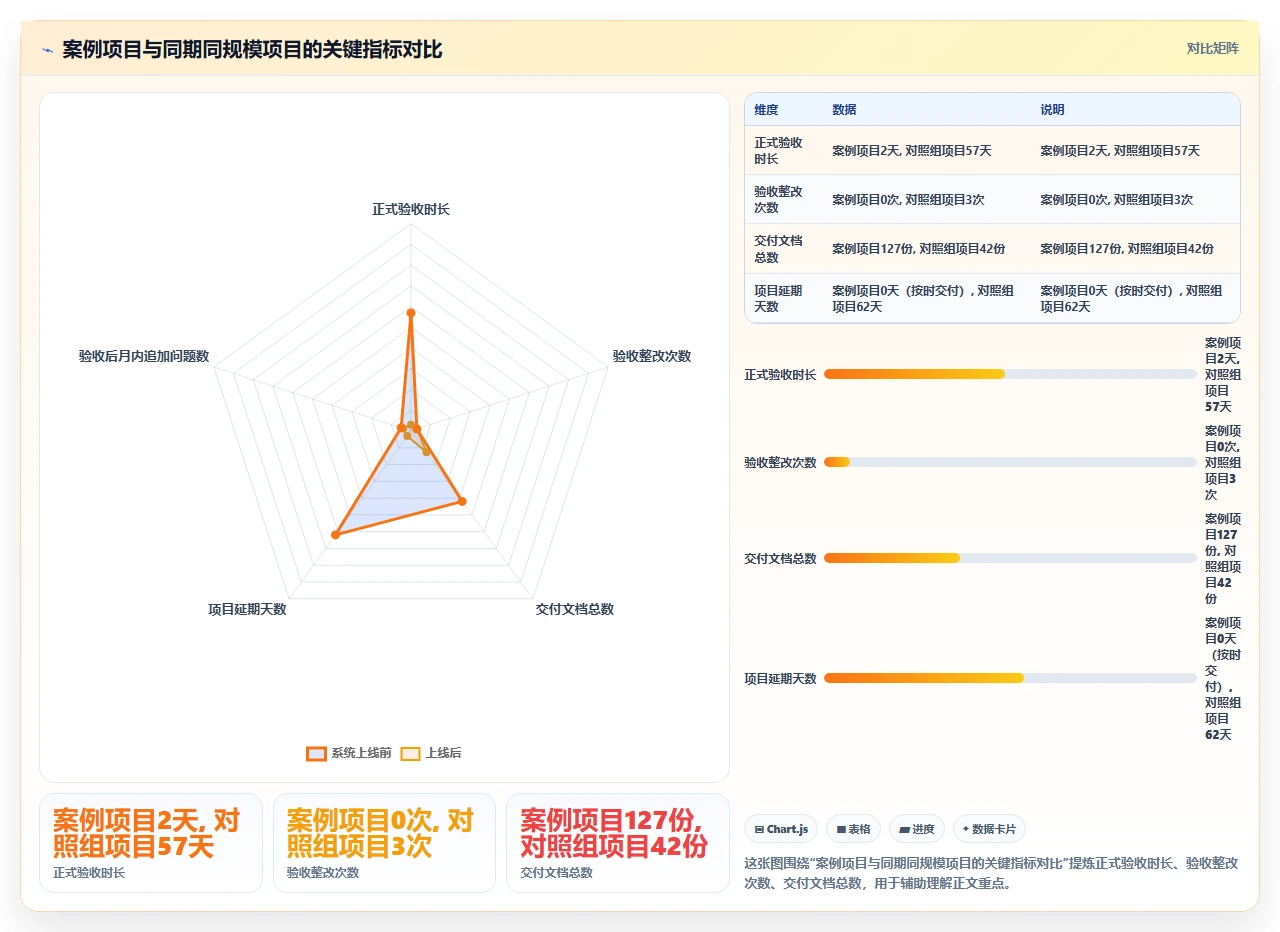The image size is (1280, 932).
Task: Open the 案例项目0次 data card
Action: 384,842
